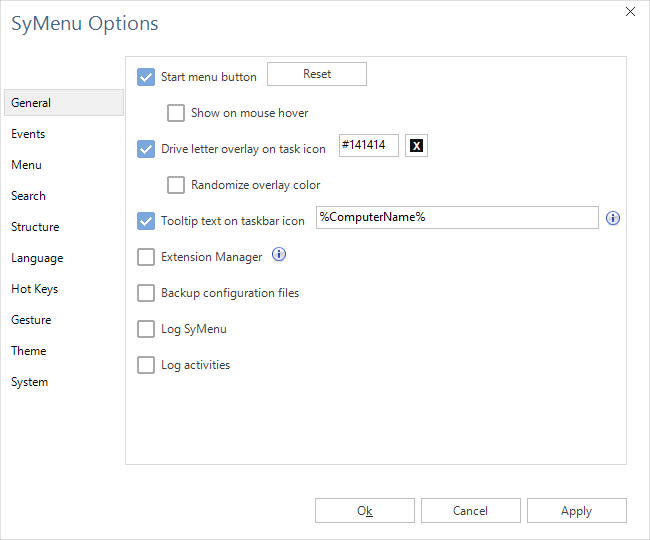The width and height of the screenshot is (650, 540).
Task: Click the info icon beside Extension Manager
Action: [279, 254]
